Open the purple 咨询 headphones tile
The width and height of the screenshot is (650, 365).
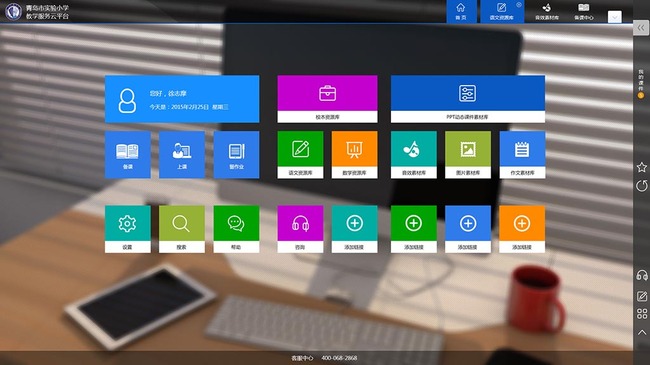(300, 229)
